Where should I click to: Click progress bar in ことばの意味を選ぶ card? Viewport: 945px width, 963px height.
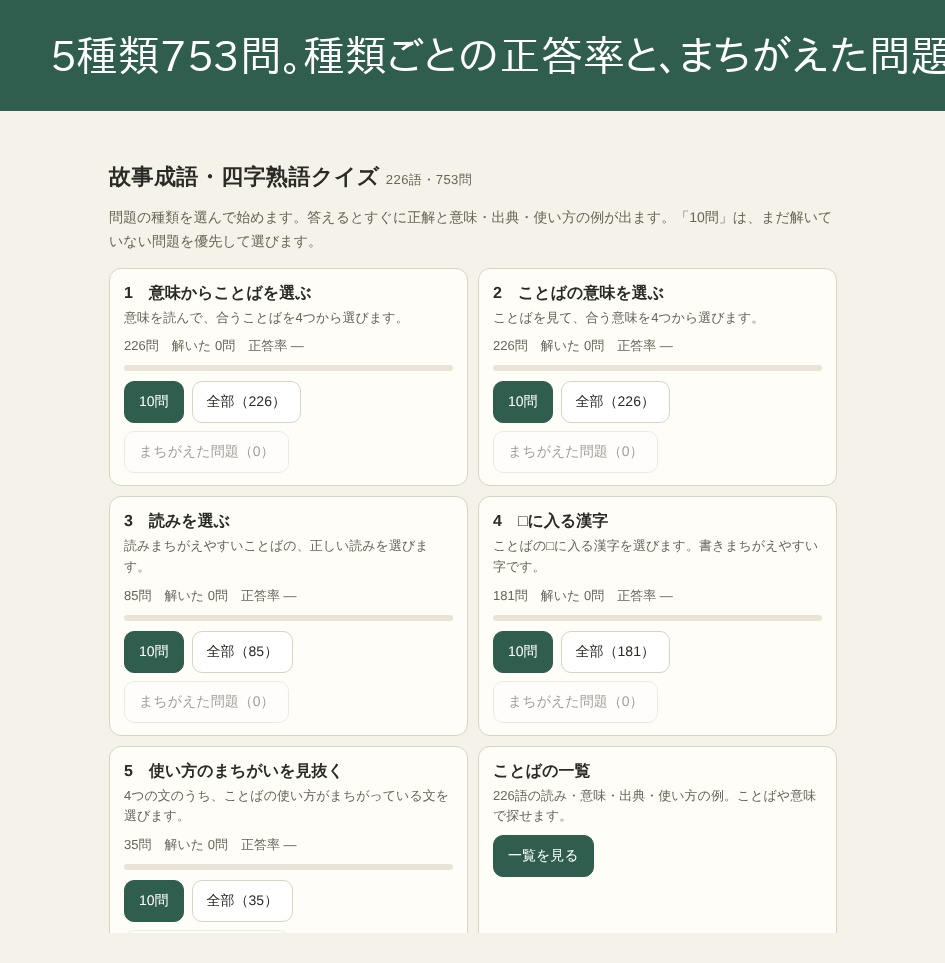(x=658, y=368)
